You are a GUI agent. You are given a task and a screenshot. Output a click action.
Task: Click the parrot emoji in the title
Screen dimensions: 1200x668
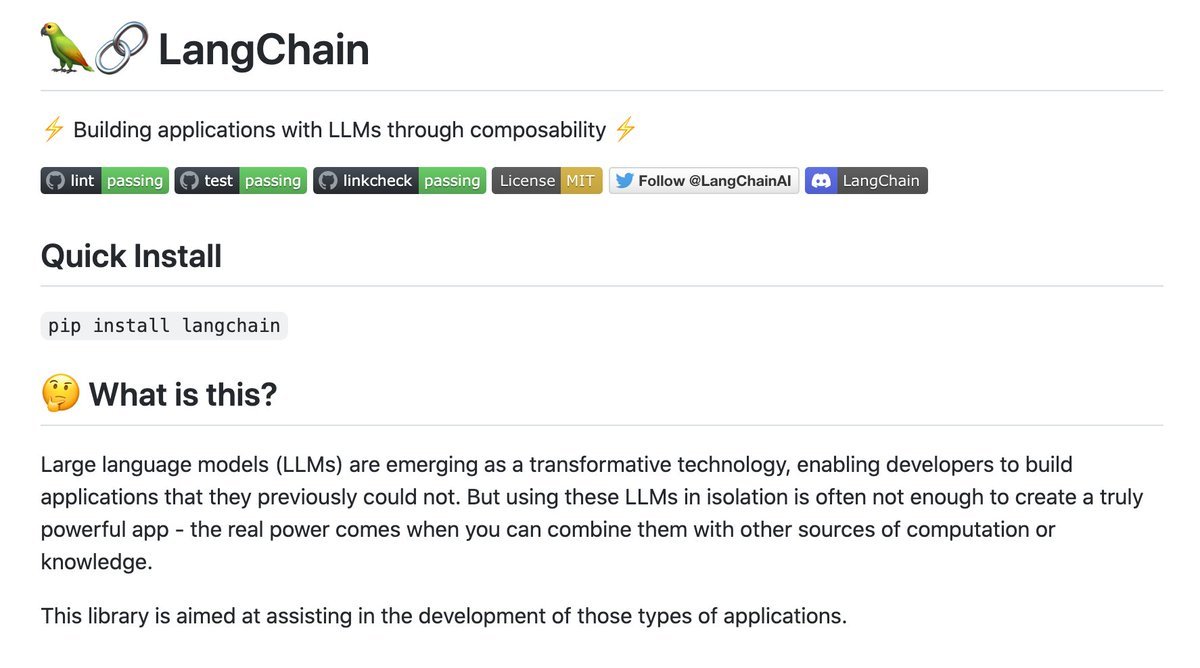[67, 49]
